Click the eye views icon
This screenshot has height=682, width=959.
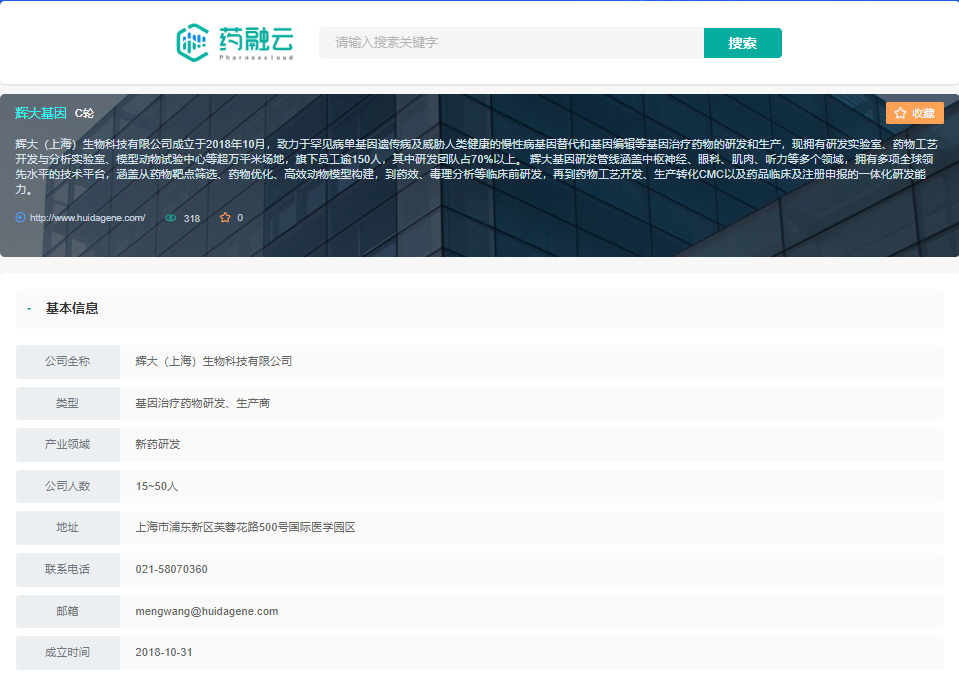point(170,218)
